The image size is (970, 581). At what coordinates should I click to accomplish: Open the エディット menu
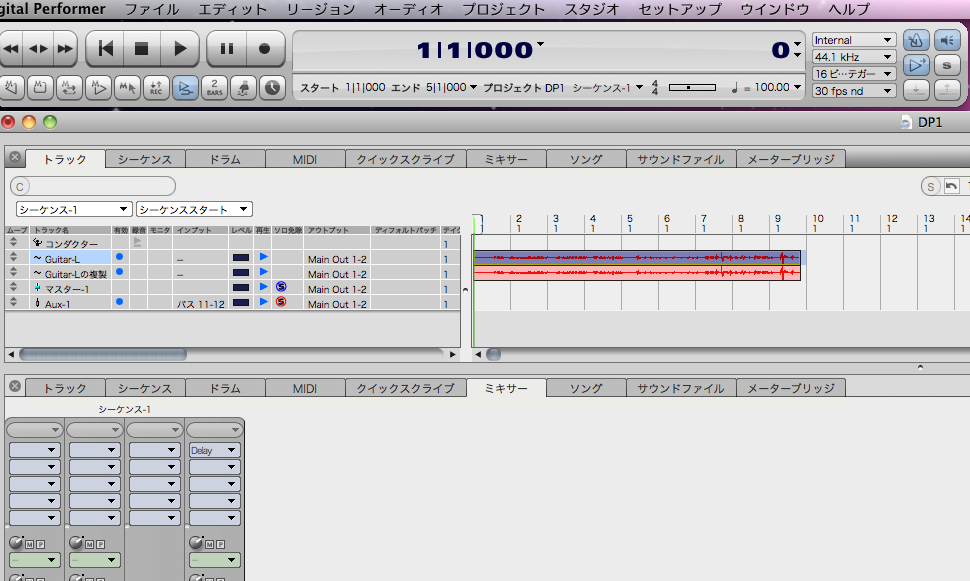click(x=233, y=9)
